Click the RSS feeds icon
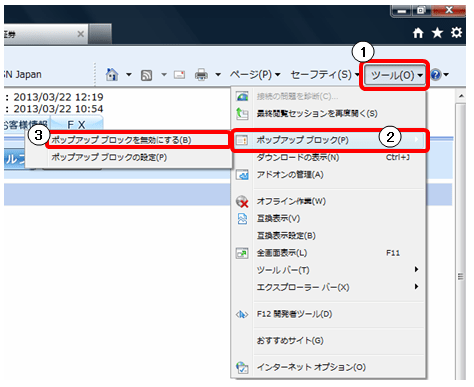 (146, 75)
